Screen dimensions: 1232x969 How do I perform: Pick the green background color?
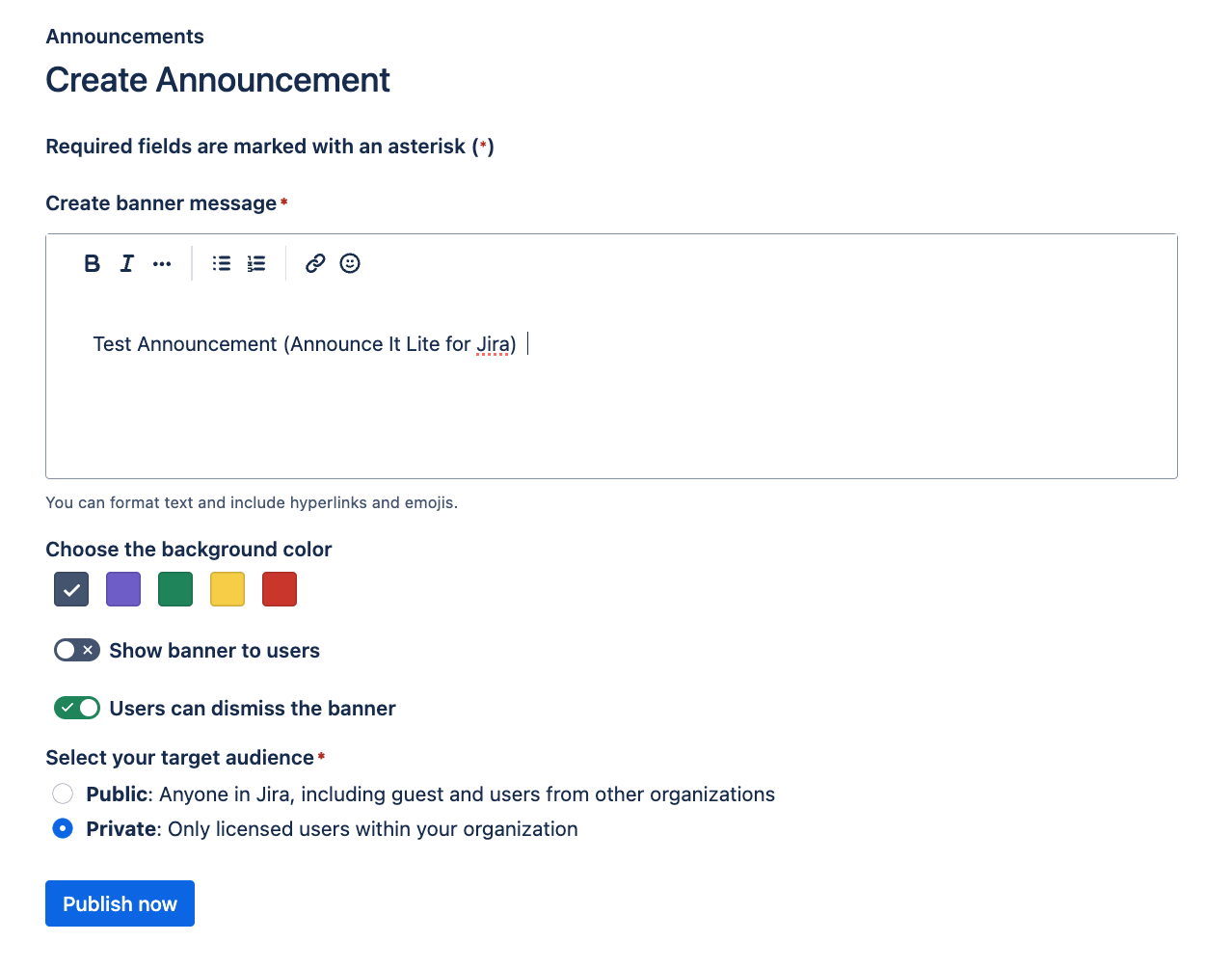(x=175, y=589)
